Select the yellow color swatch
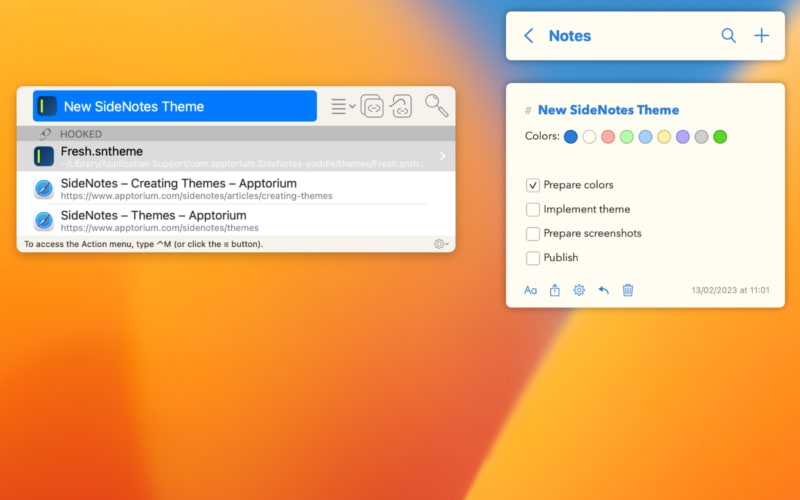800x500 pixels. [x=664, y=137]
